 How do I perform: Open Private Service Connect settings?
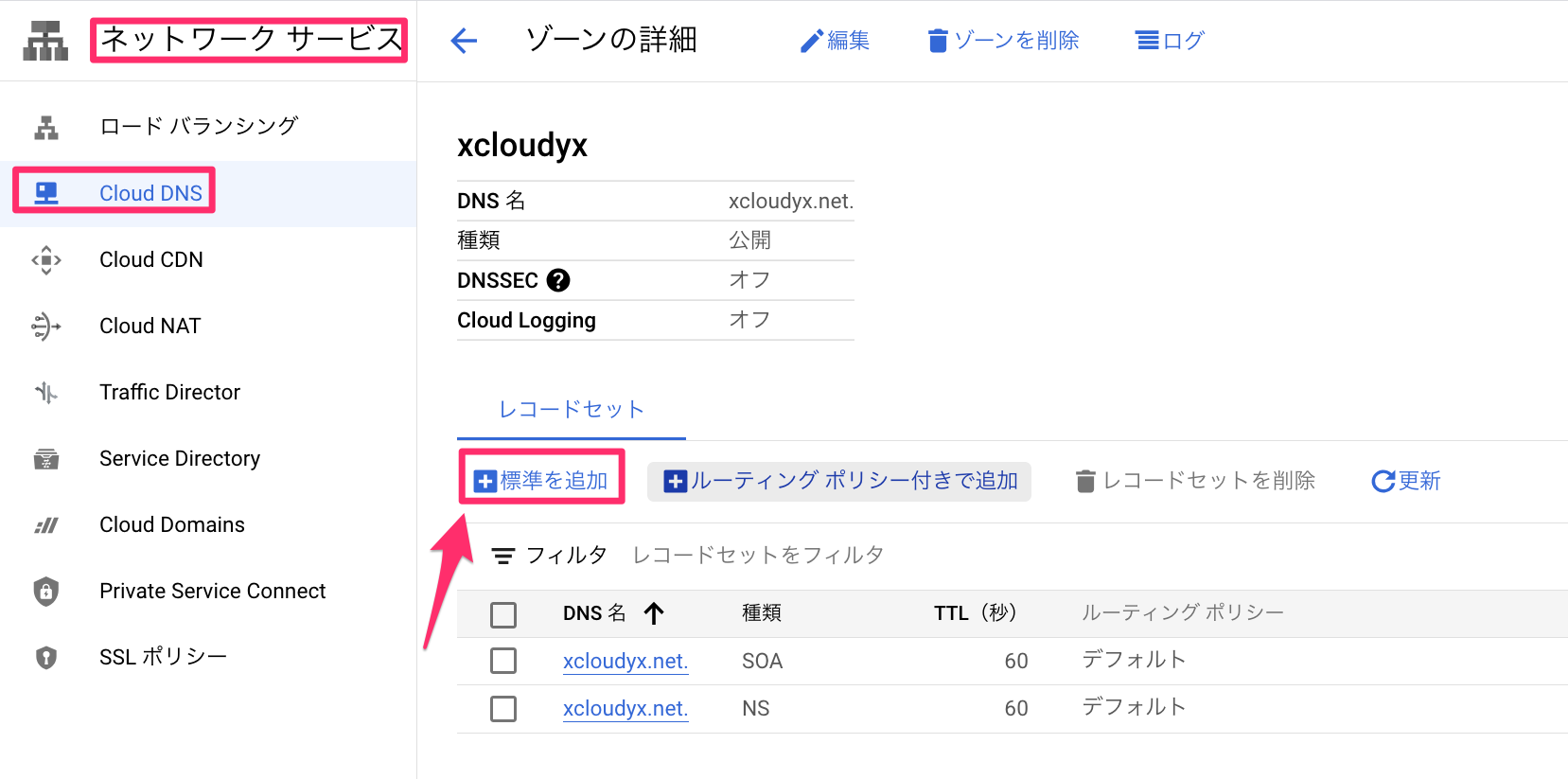(x=212, y=591)
